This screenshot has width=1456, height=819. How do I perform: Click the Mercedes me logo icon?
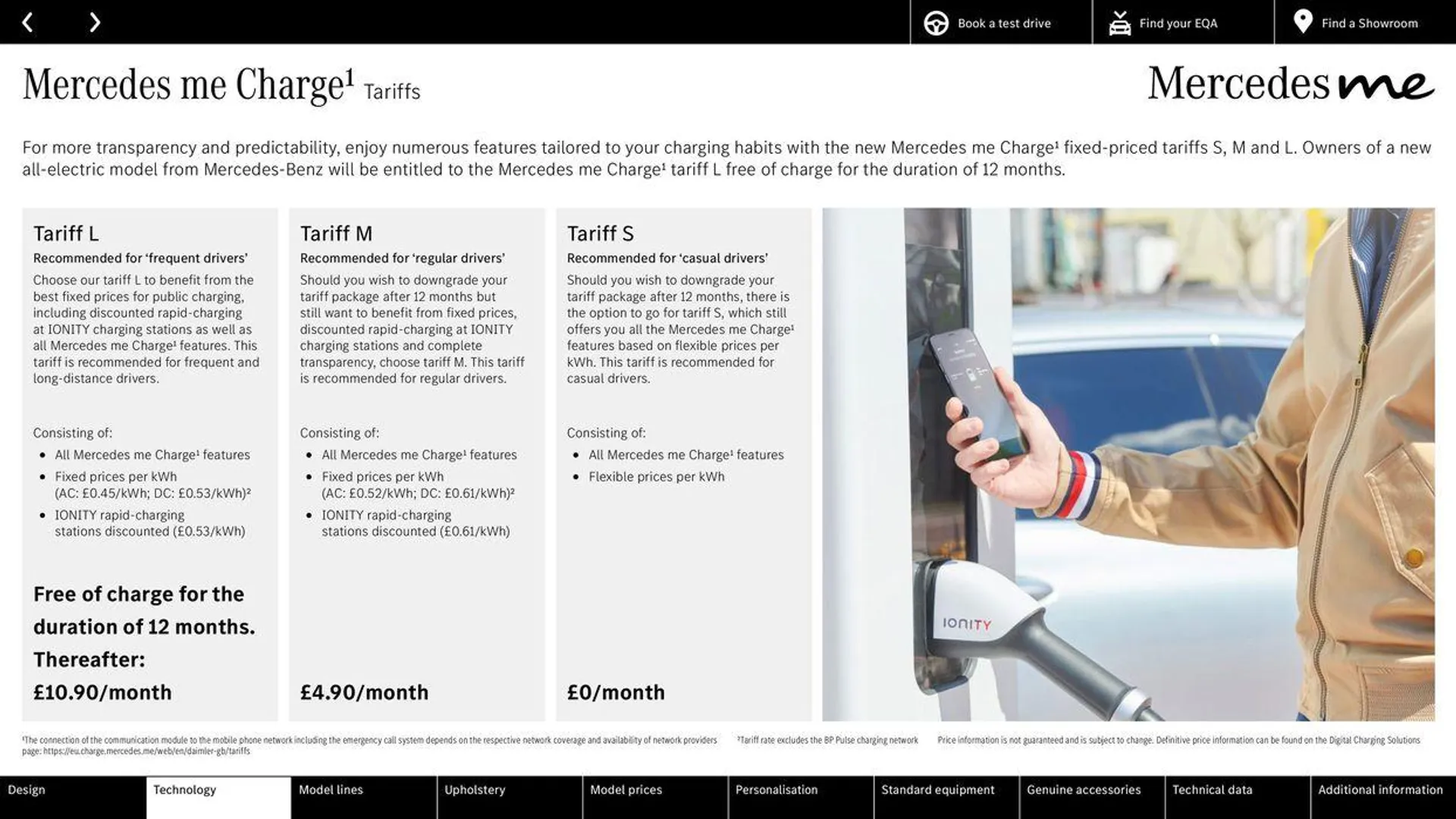tap(1291, 87)
